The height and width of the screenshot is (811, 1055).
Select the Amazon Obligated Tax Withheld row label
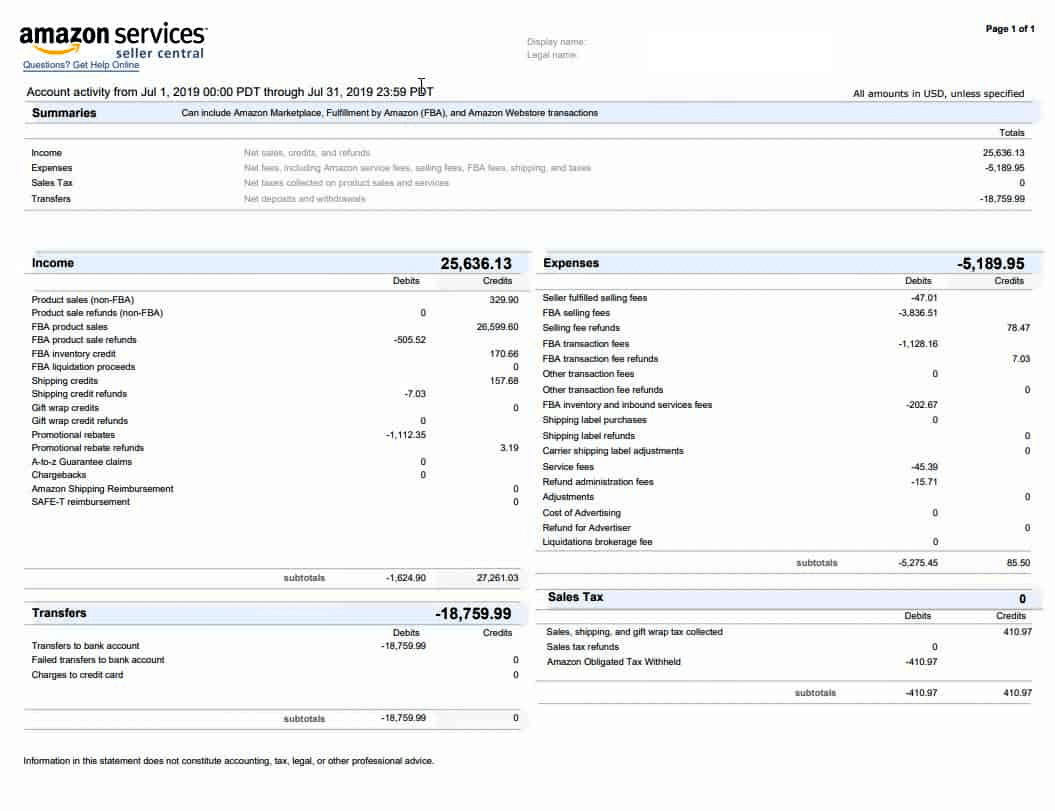pyautogui.click(x=614, y=662)
